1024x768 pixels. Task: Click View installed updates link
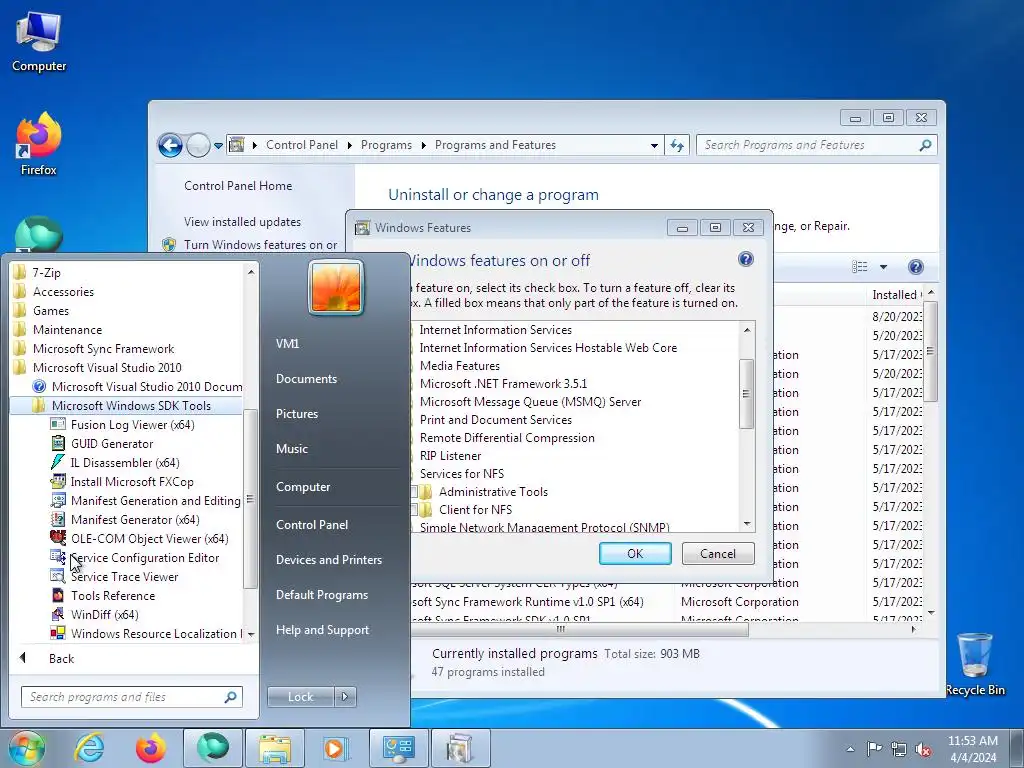[242, 221]
